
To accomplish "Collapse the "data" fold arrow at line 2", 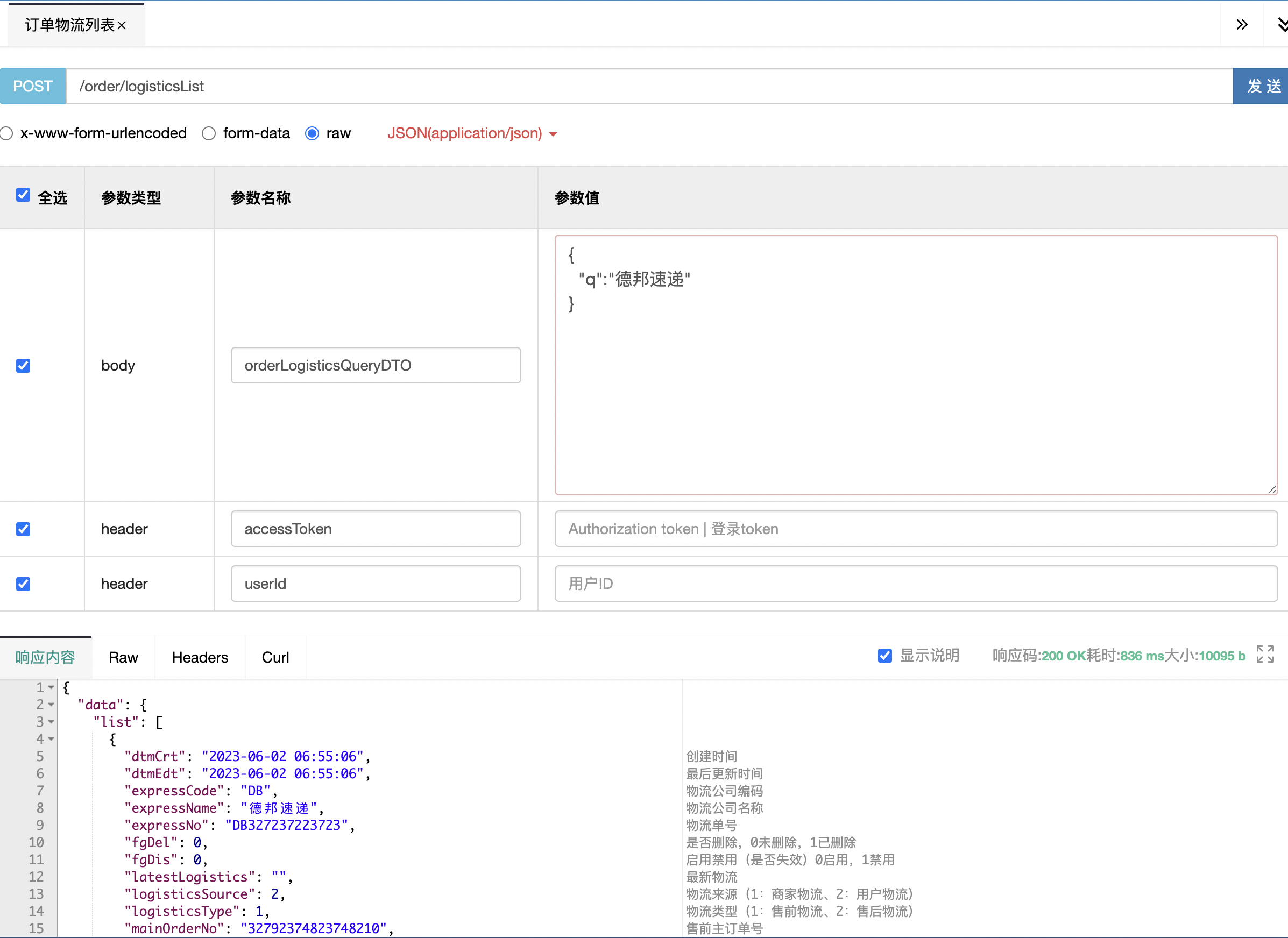I will tap(51, 705).
